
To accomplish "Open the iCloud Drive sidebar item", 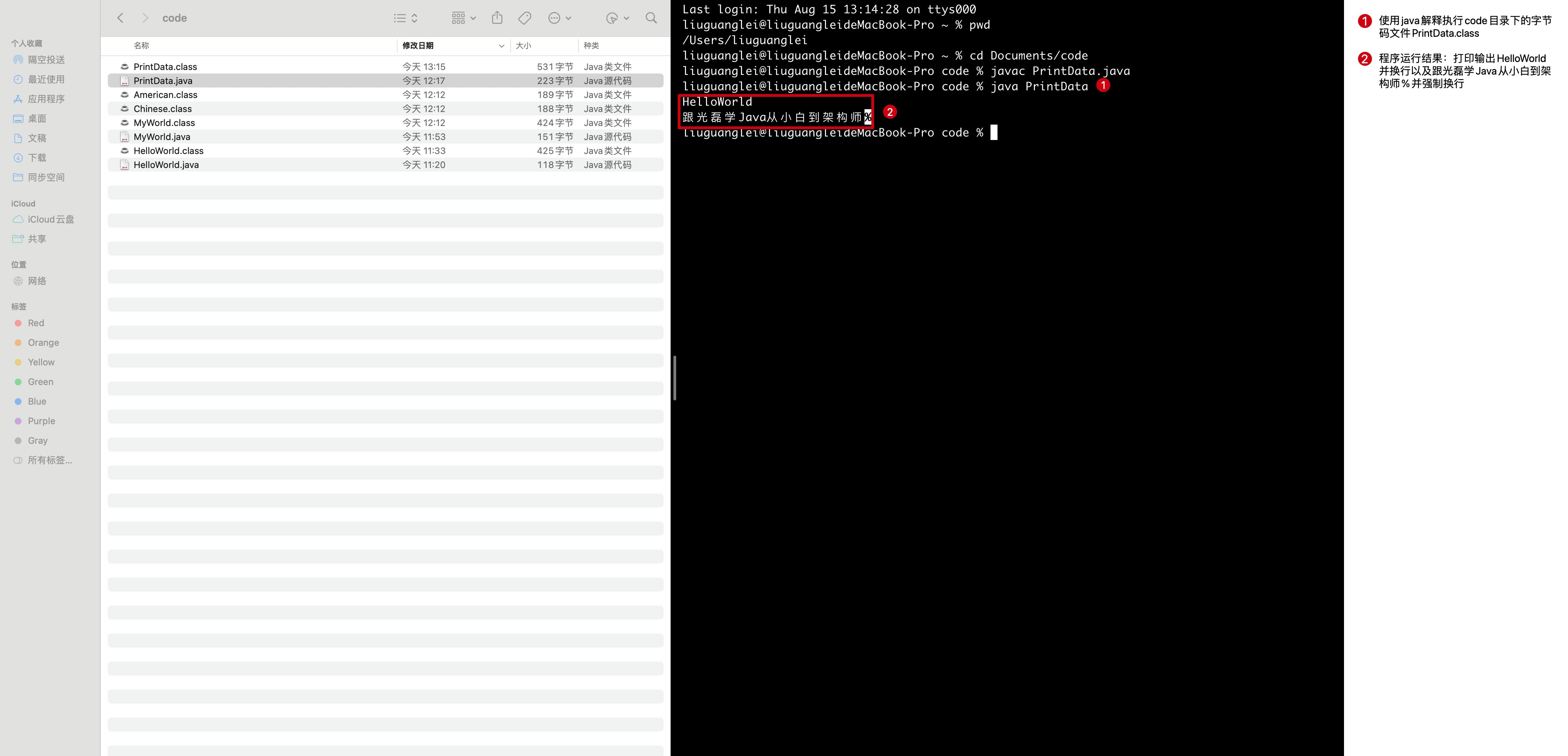I will (50, 219).
